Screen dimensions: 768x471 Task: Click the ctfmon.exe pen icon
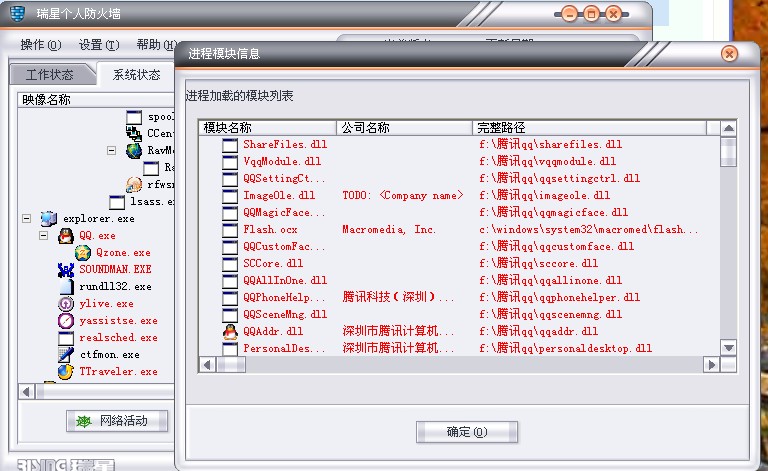66,354
